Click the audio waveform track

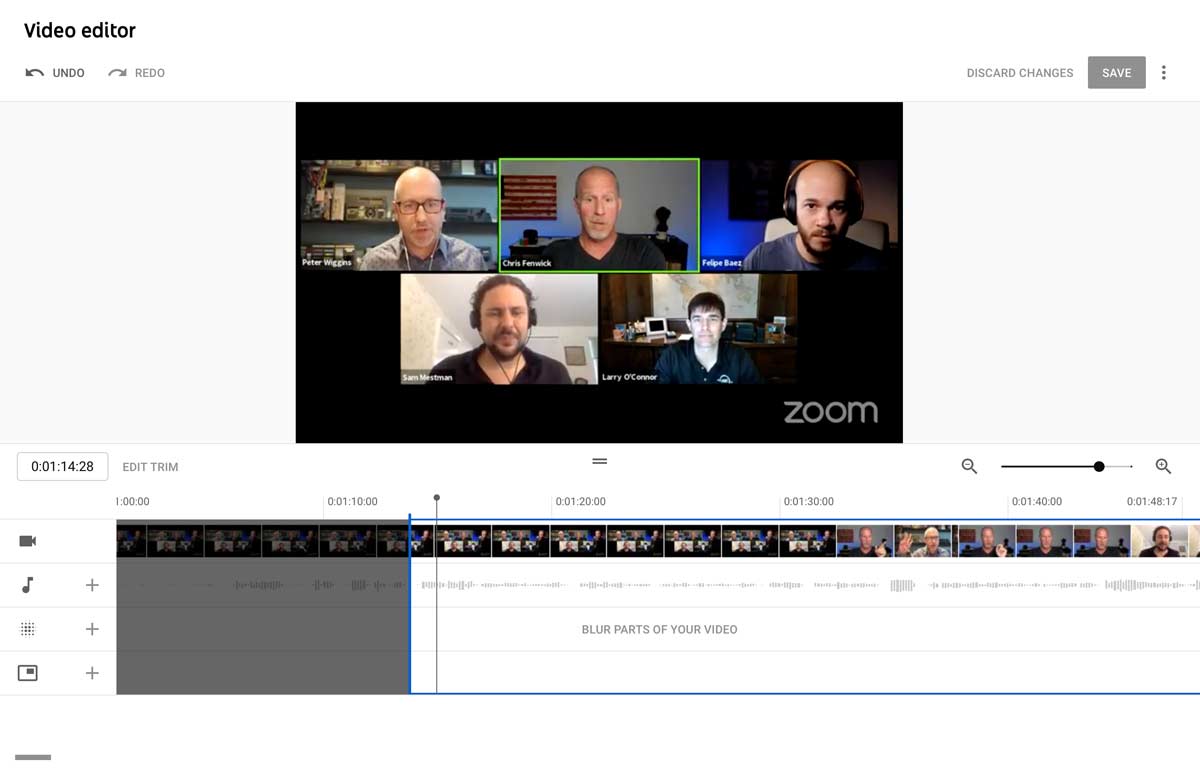point(658,585)
